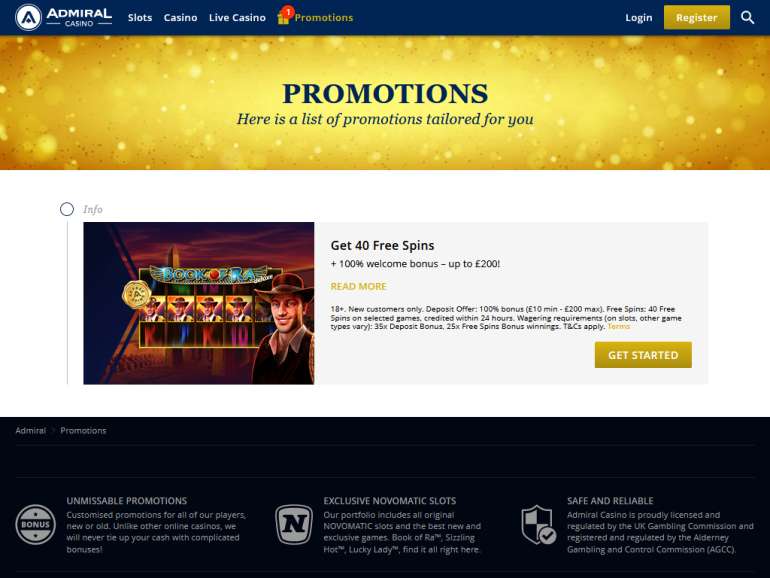Click the red notification badge on Promotions
The width and height of the screenshot is (770, 578).
coord(288,11)
